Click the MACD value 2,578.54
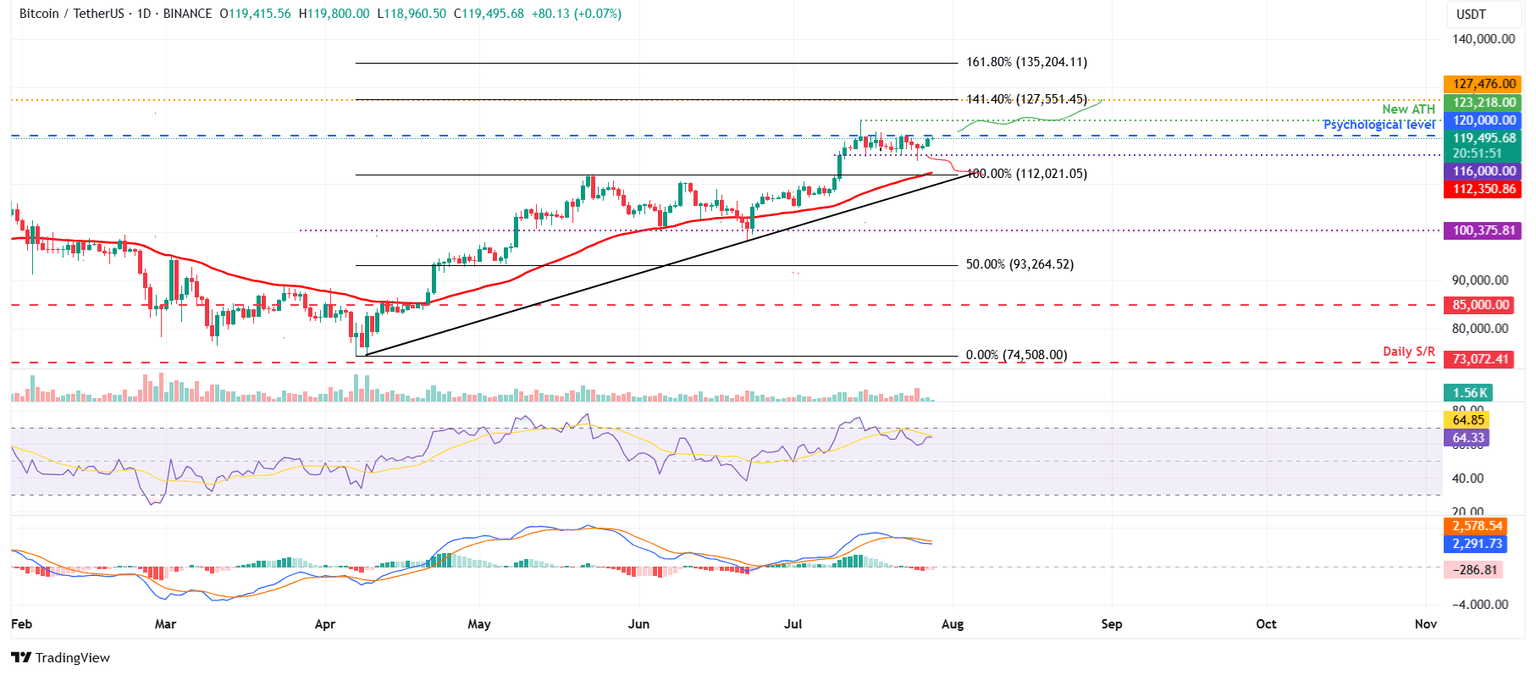Viewport: 1536px width, 676px height. [x=1477, y=524]
